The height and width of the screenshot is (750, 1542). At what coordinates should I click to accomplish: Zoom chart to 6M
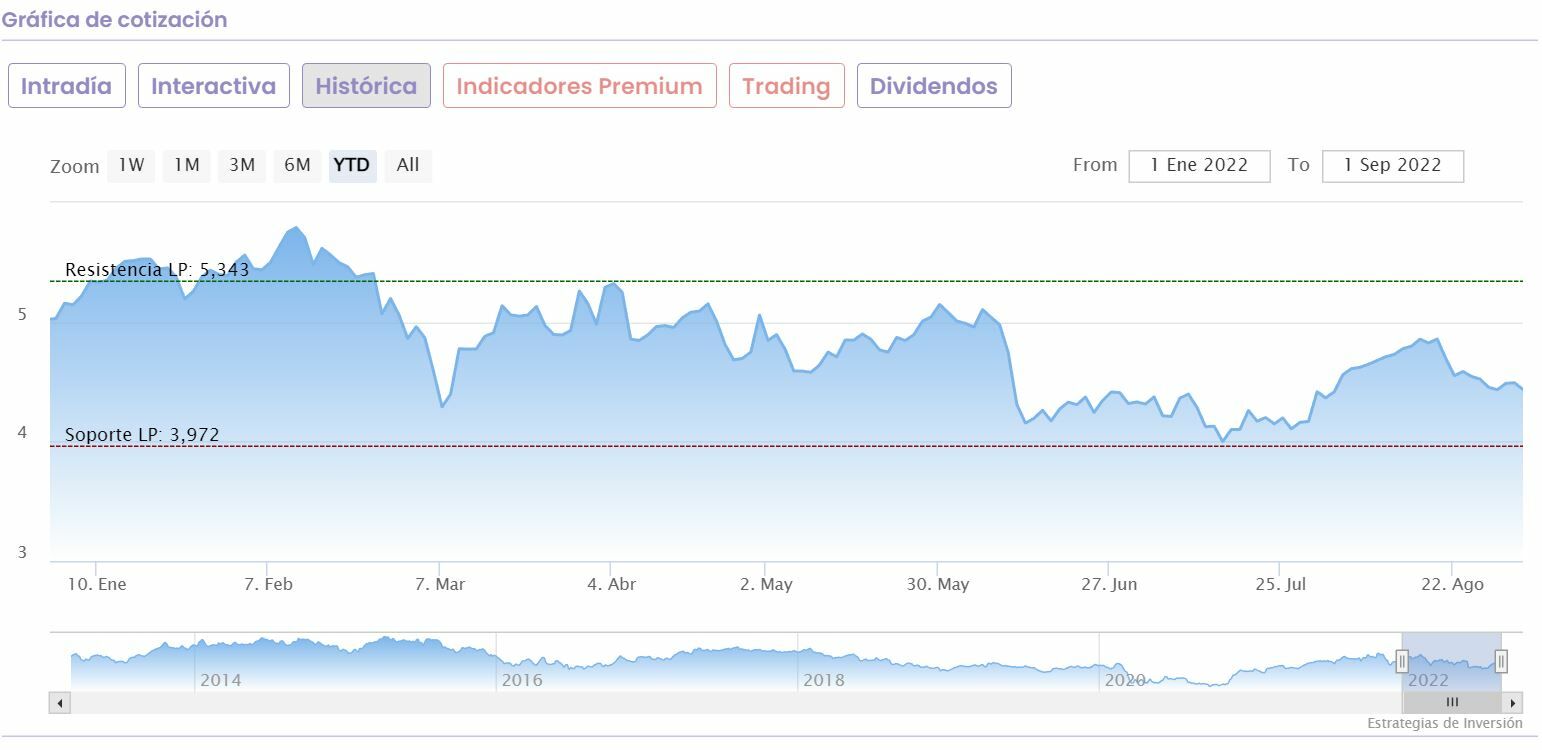click(x=297, y=165)
